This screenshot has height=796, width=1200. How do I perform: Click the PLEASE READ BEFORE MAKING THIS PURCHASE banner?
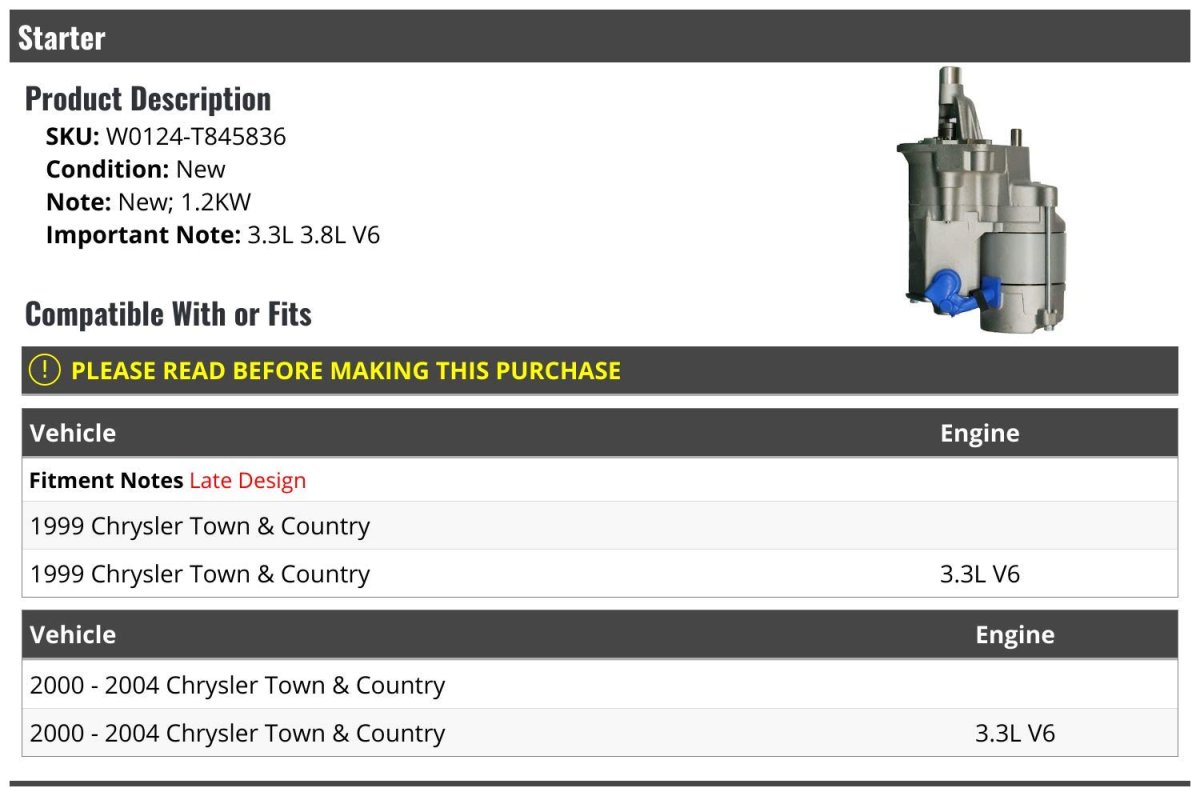345,371
